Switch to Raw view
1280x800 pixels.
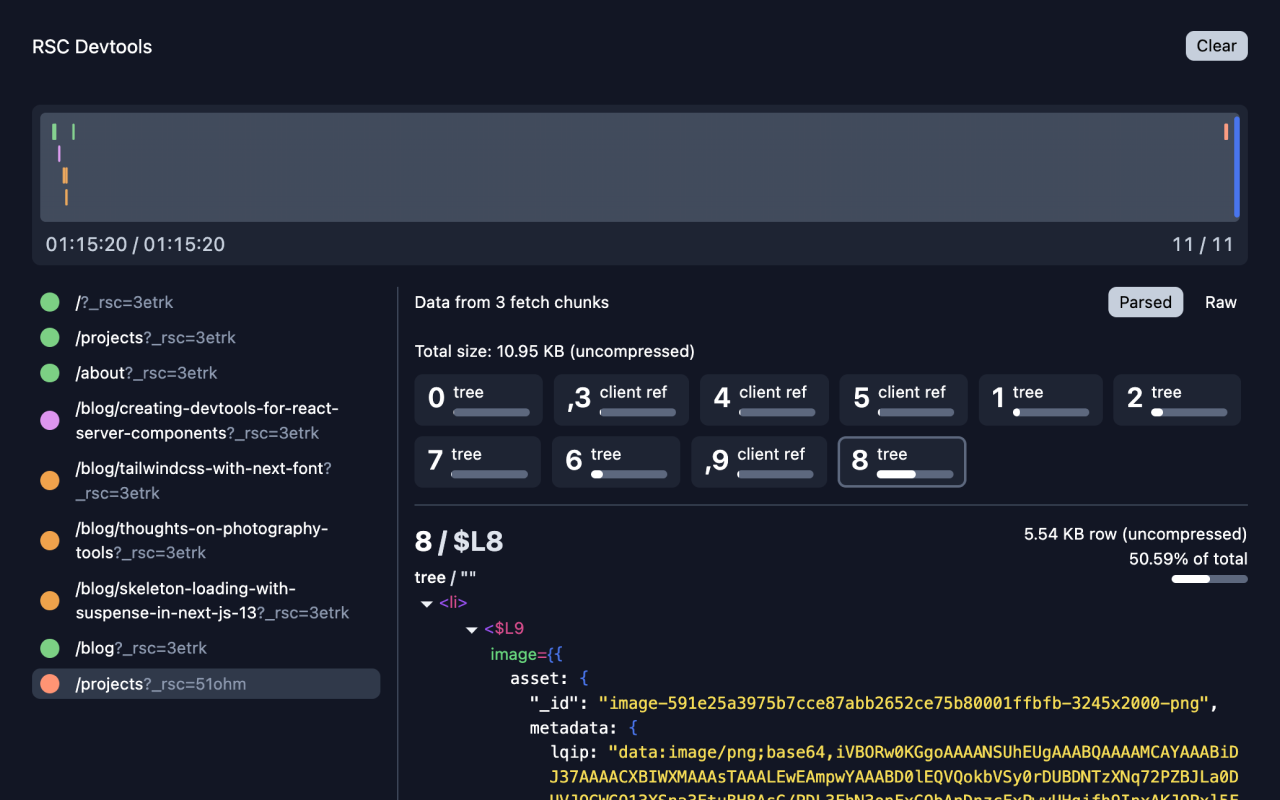point(1220,301)
